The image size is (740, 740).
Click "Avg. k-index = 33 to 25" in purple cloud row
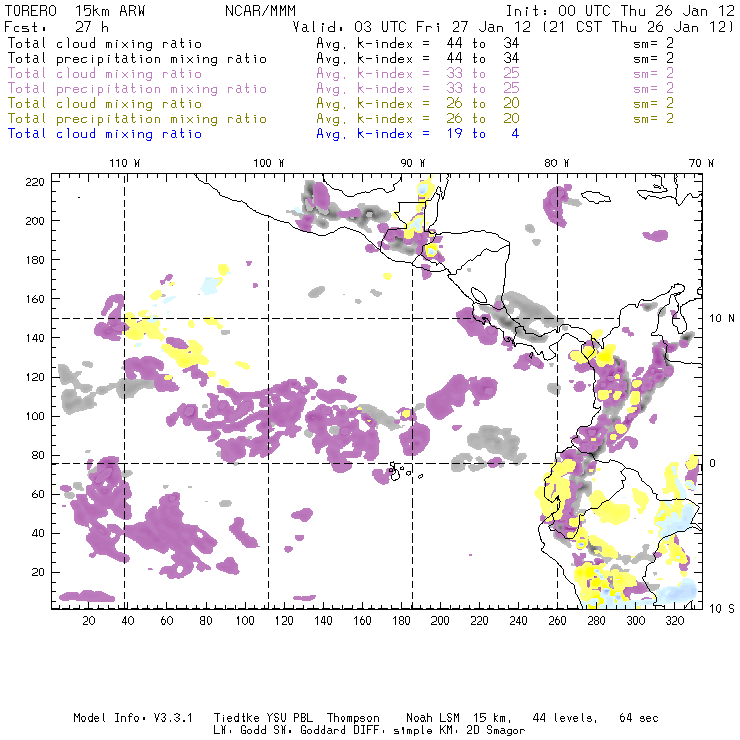(x=418, y=74)
